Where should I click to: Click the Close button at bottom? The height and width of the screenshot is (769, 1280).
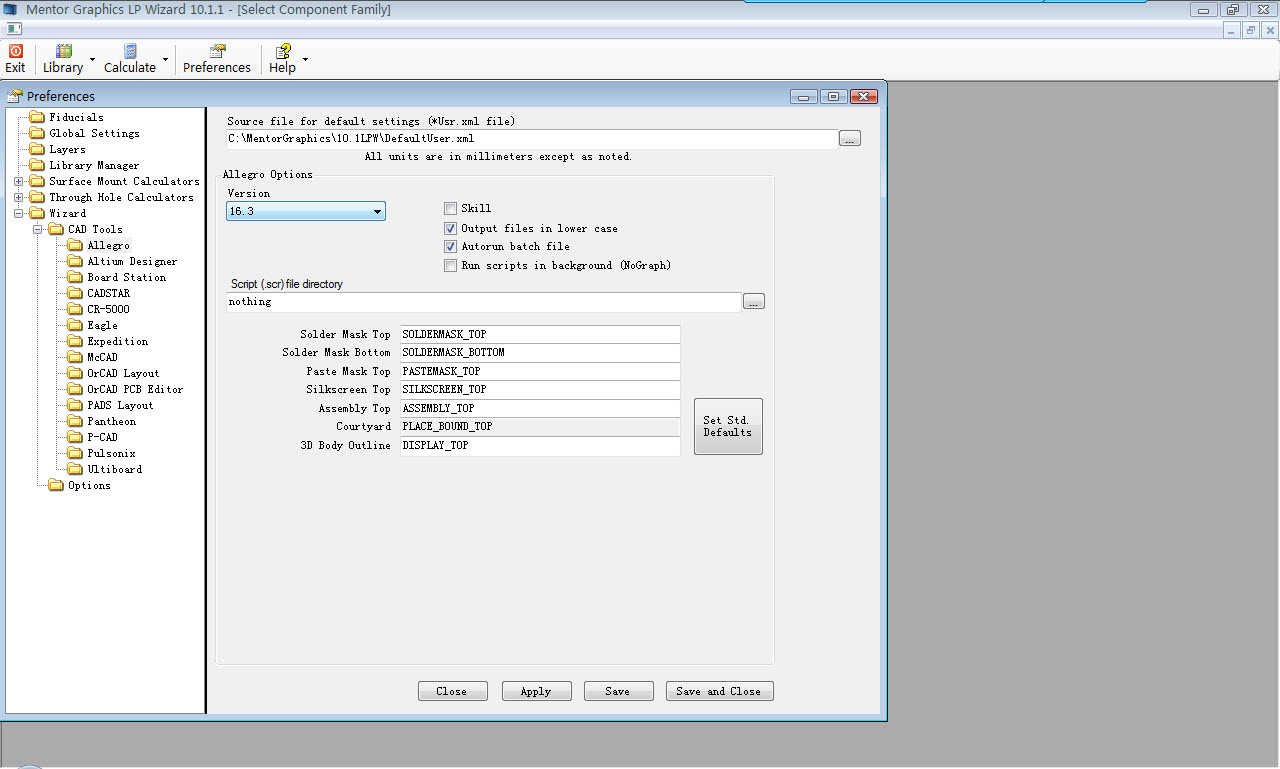coord(453,691)
